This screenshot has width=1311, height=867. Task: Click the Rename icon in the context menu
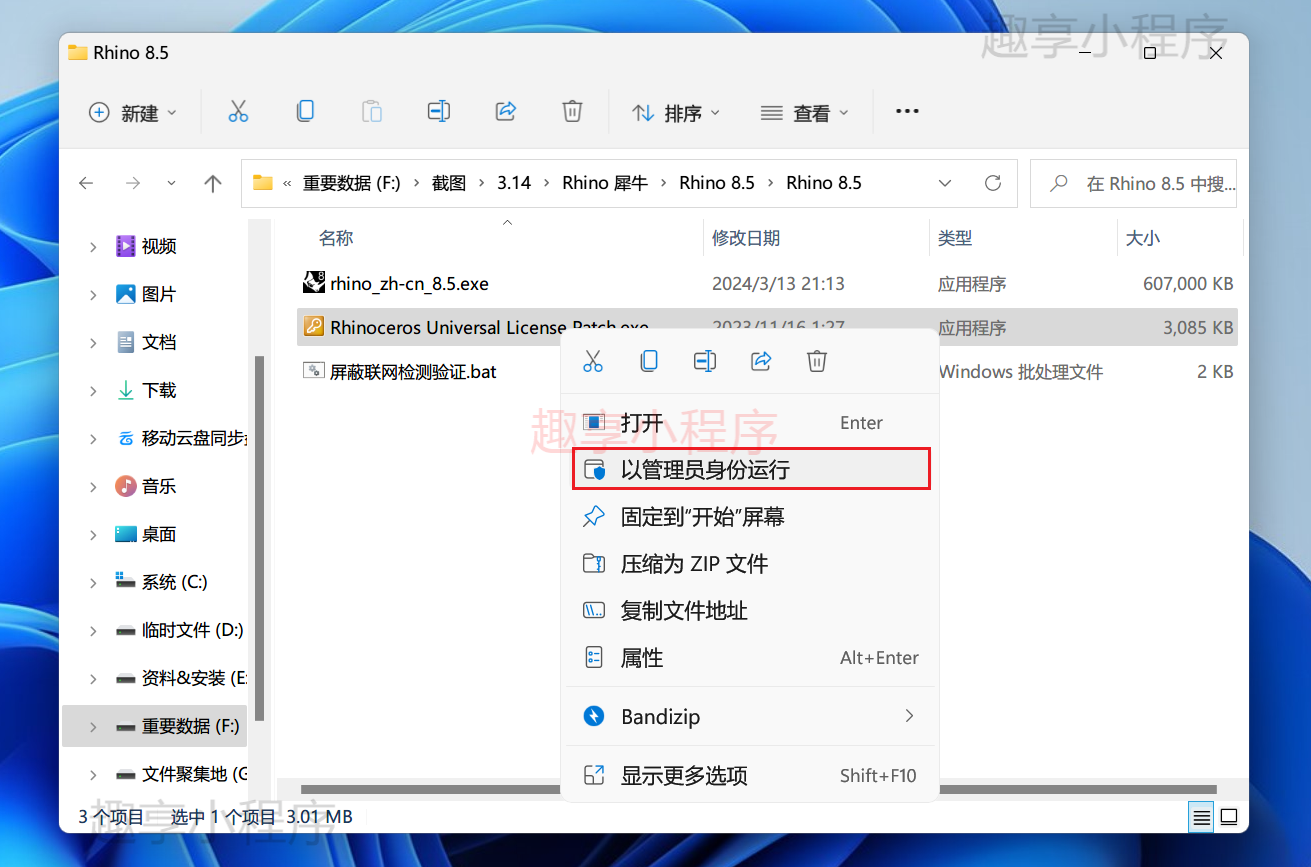click(x=705, y=361)
